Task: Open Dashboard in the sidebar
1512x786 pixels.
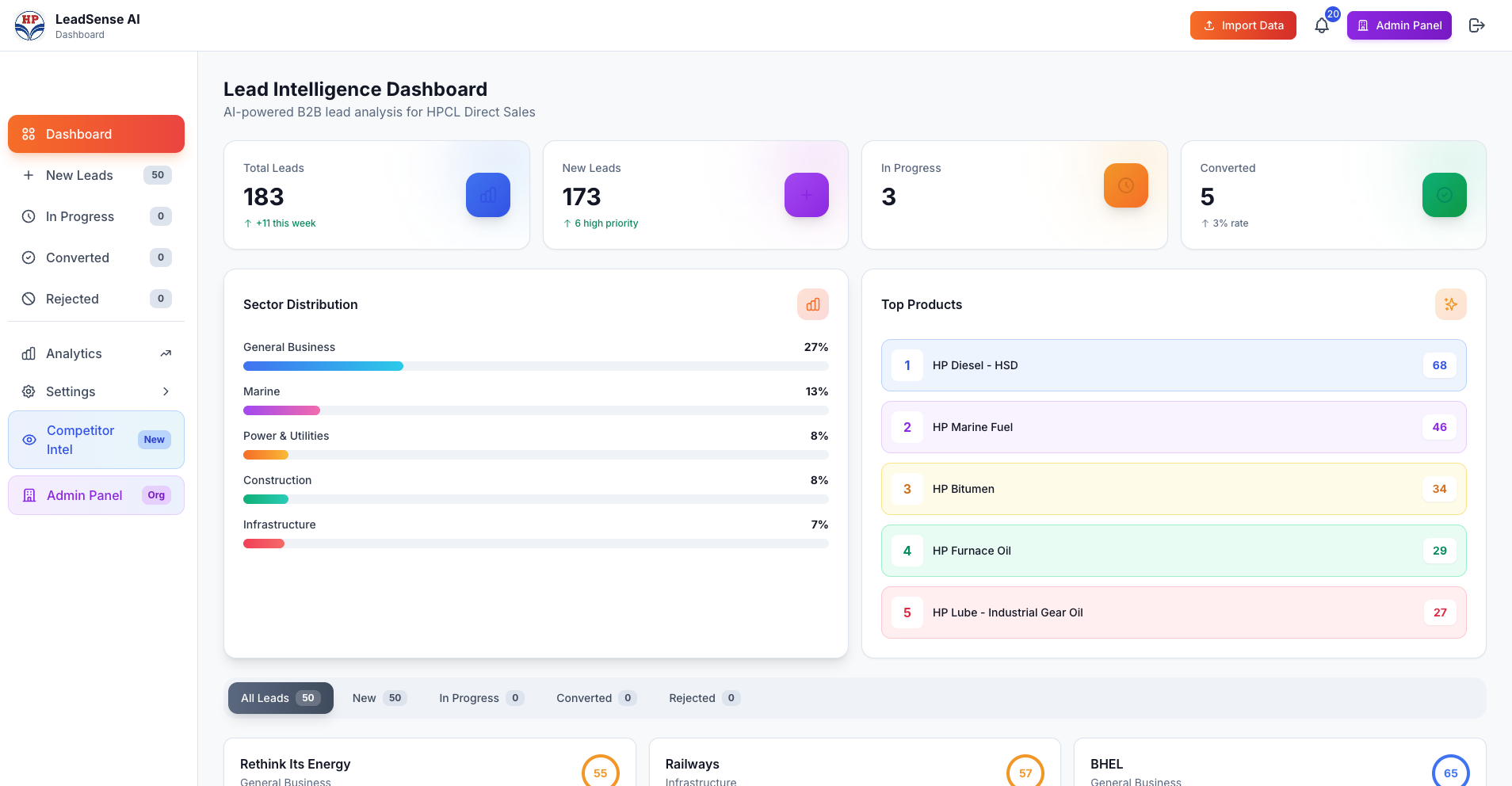Action: click(96, 134)
